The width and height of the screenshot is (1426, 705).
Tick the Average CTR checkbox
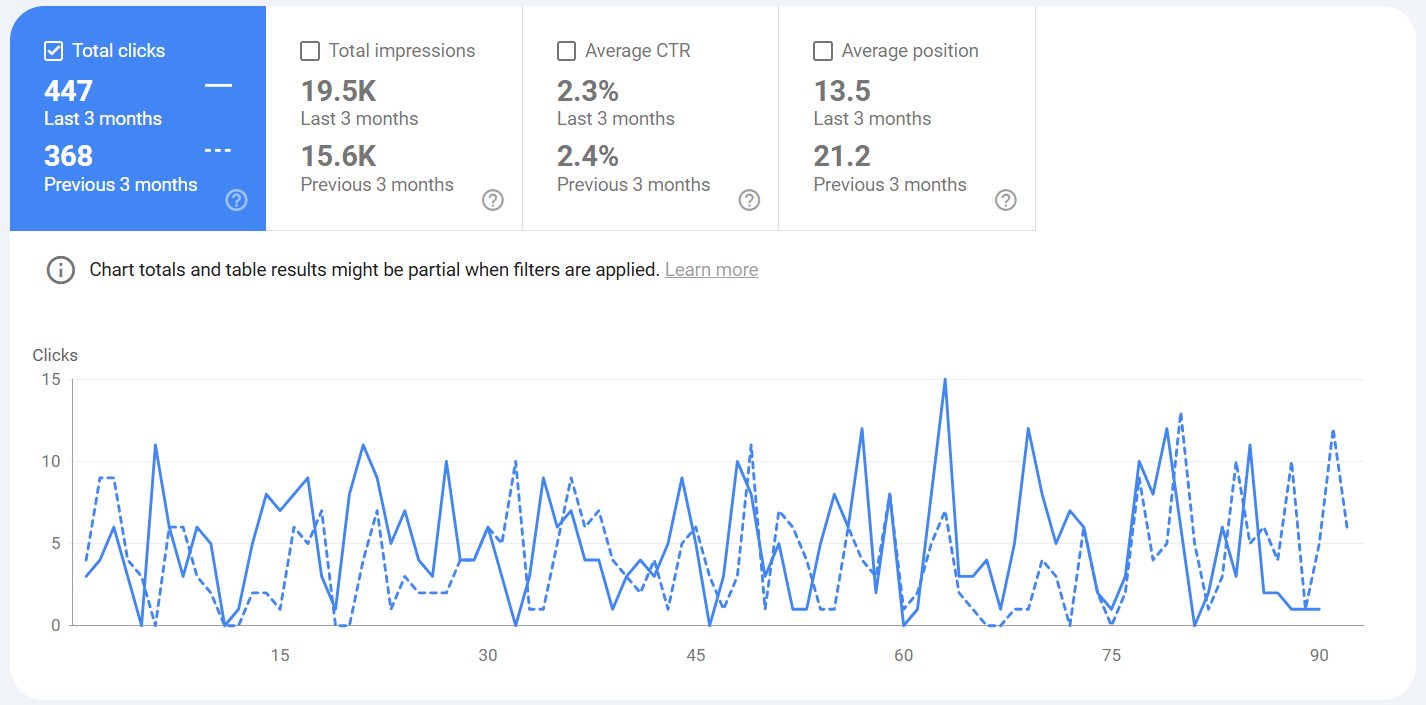point(567,51)
